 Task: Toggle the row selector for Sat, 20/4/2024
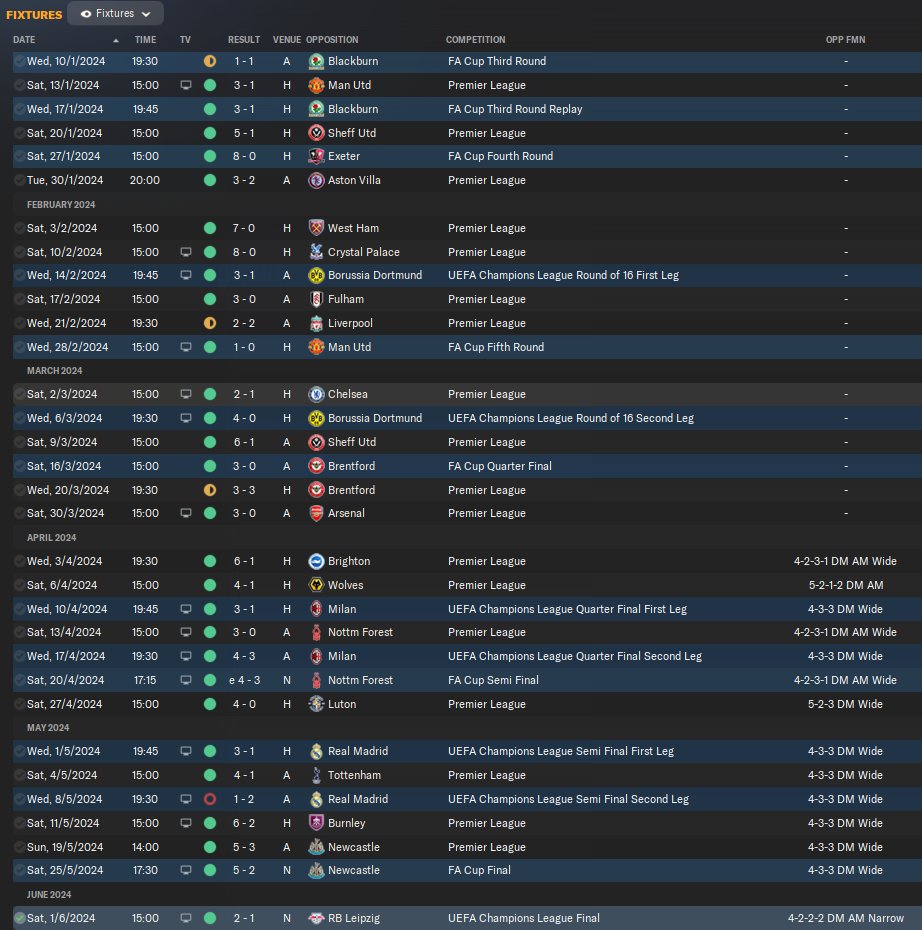(x=20, y=680)
